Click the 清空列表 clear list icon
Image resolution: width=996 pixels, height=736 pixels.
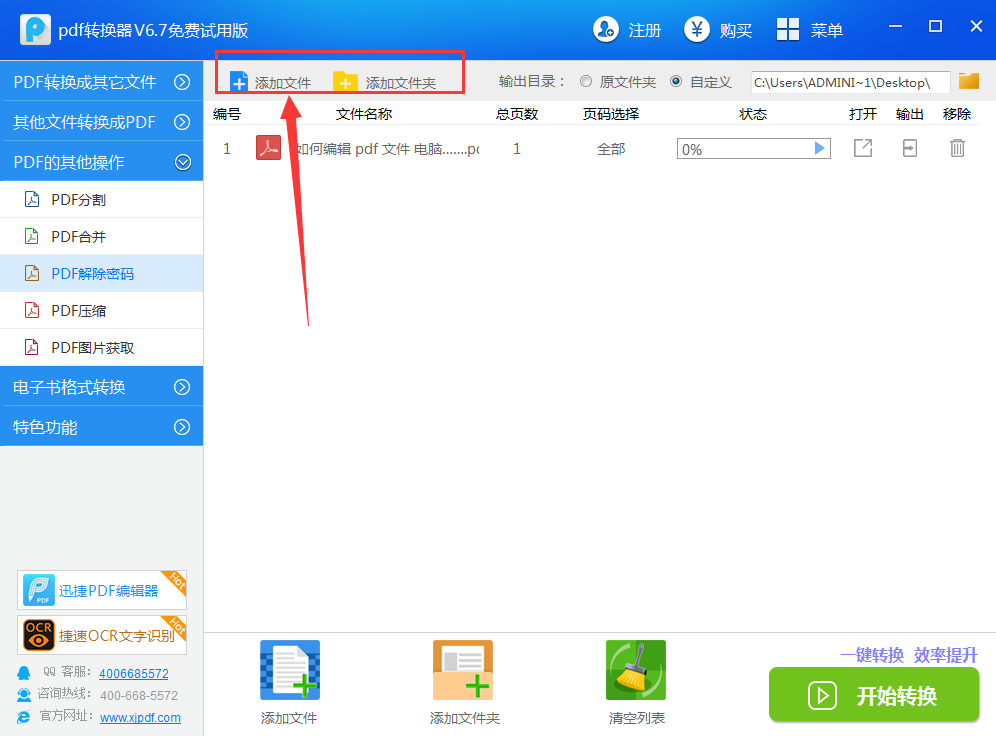[x=636, y=669]
